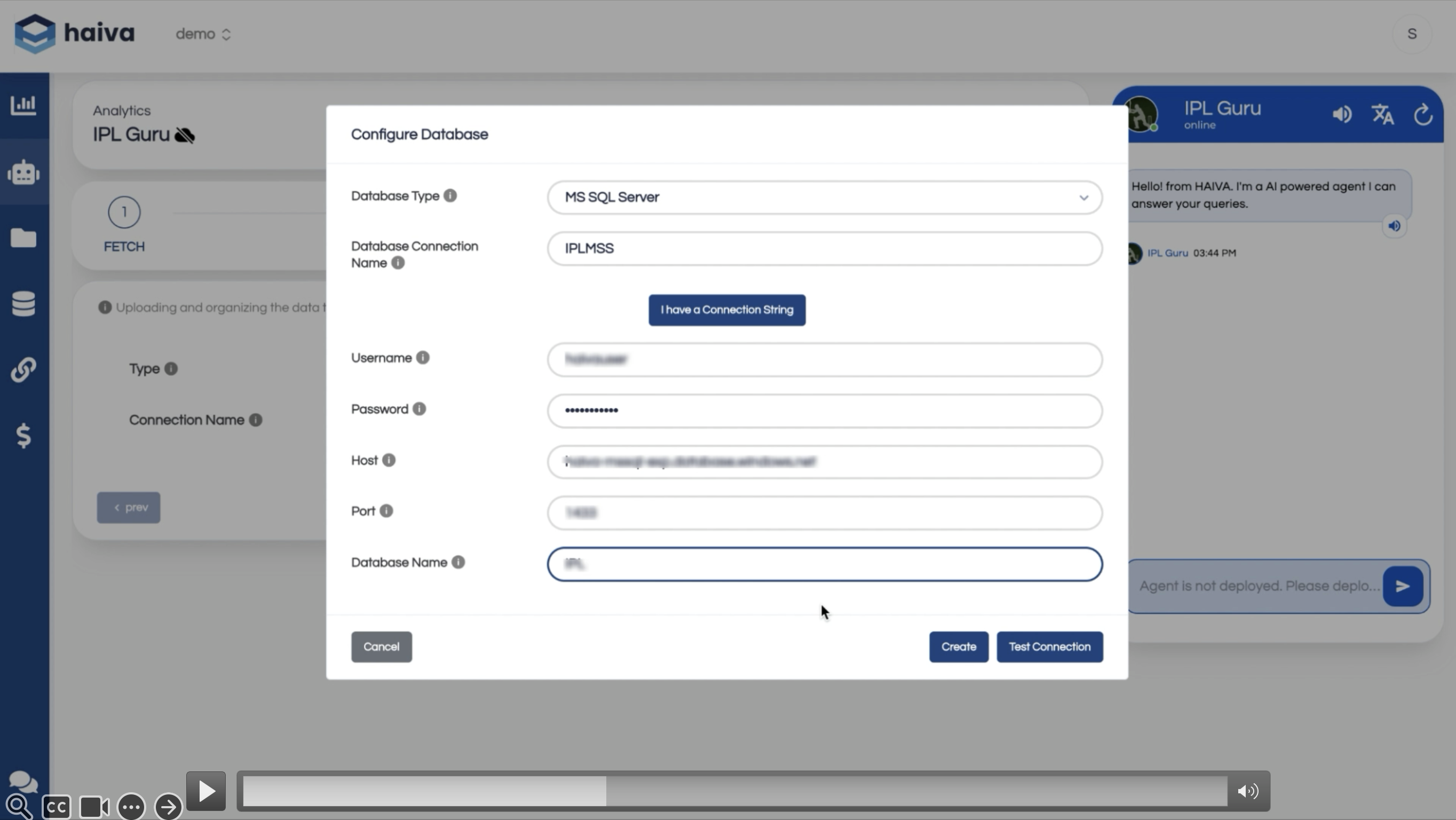
Task: Expand the MS SQL Server database type dropdown
Action: (824, 198)
